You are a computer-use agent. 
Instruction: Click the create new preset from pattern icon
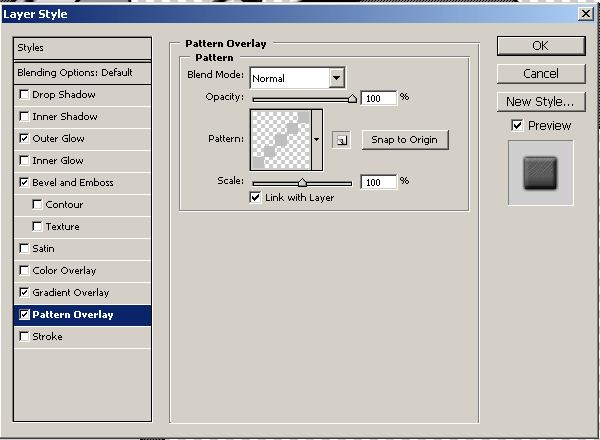[341, 140]
